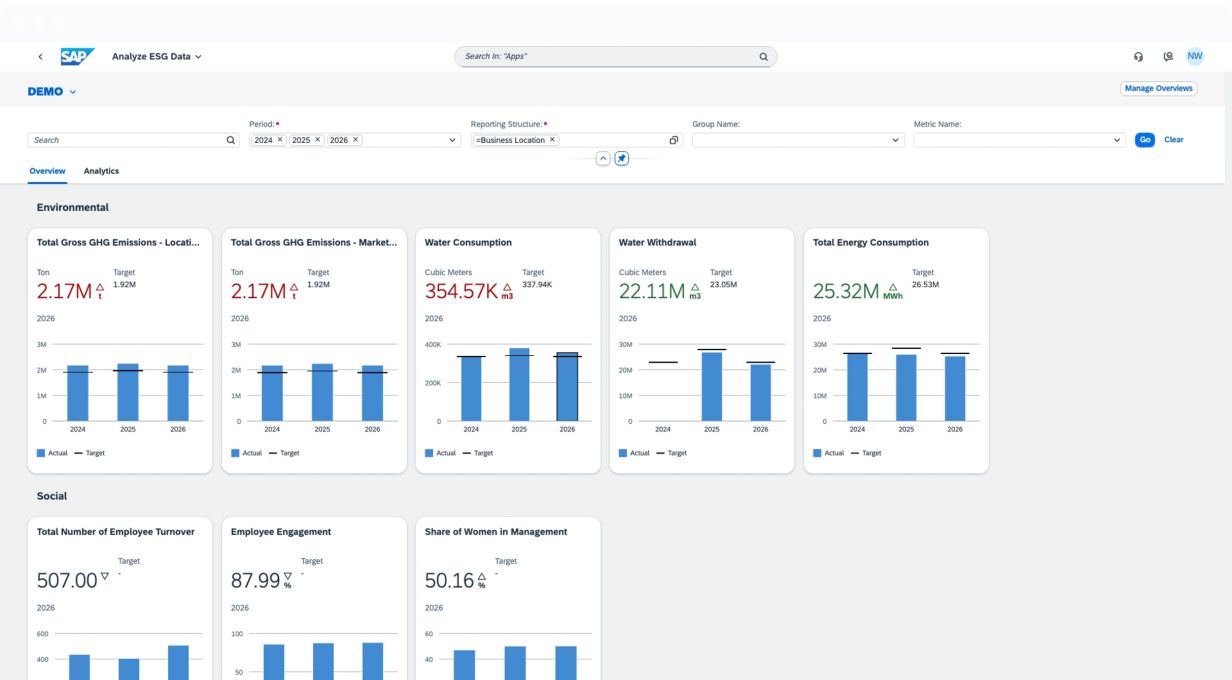Image resolution: width=1232 pixels, height=680 pixels.
Task: Expand the Metric Name dropdown
Action: click(1118, 140)
